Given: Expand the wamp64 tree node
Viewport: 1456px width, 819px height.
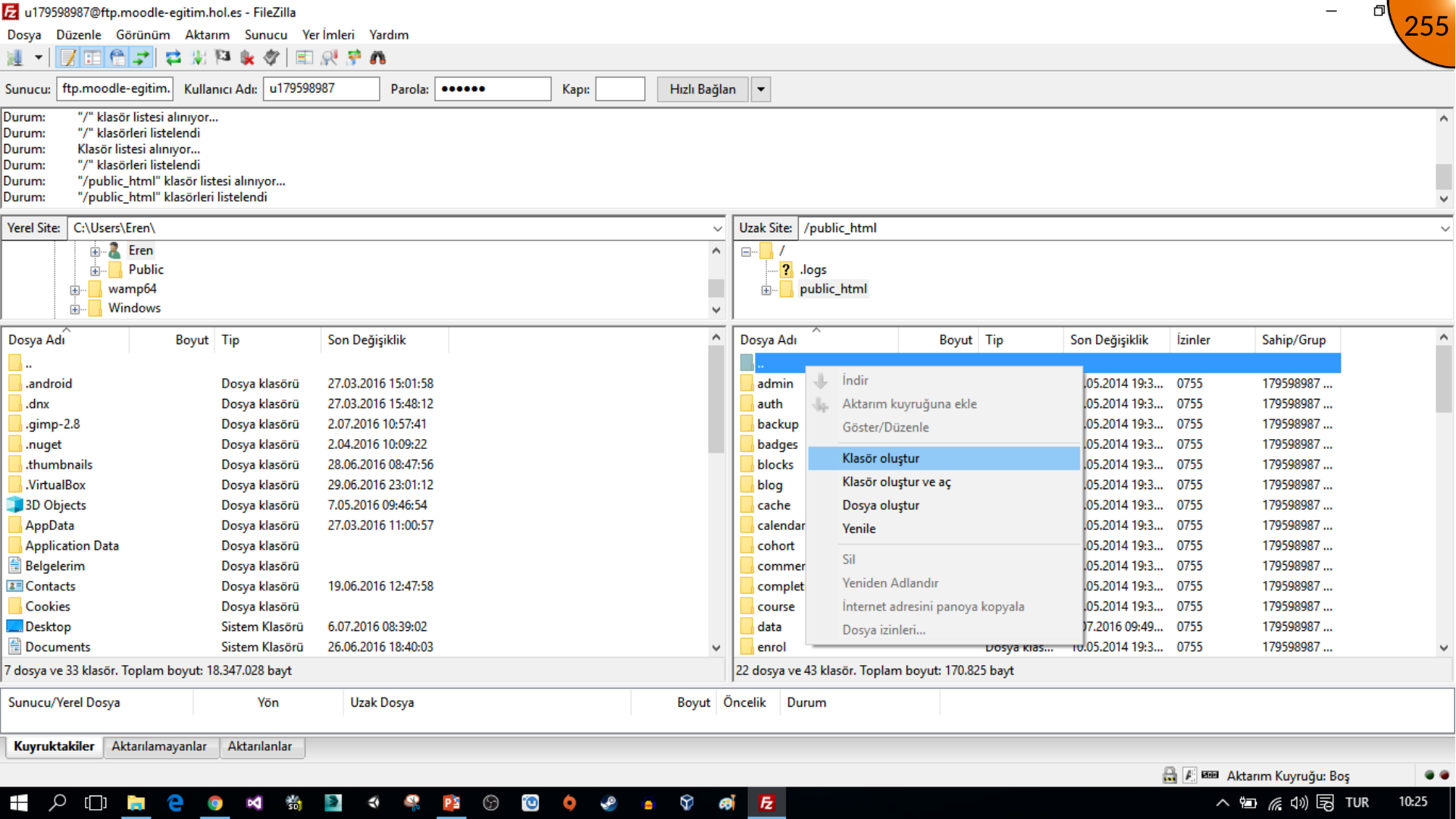Looking at the screenshot, I should tap(74, 290).
